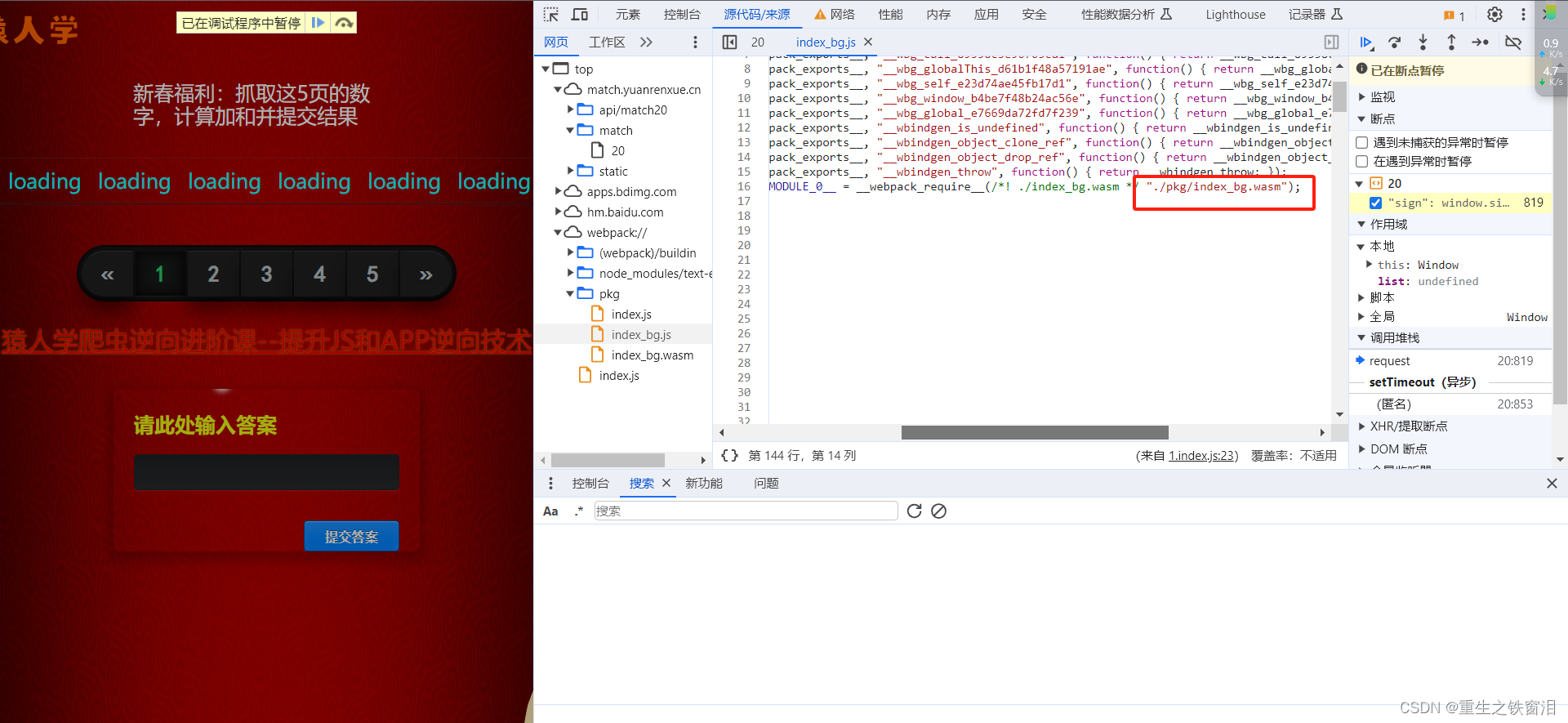The image size is (1568, 723).
Task: Expand the (webpack)/buildin folder
Action: coord(571,252)
